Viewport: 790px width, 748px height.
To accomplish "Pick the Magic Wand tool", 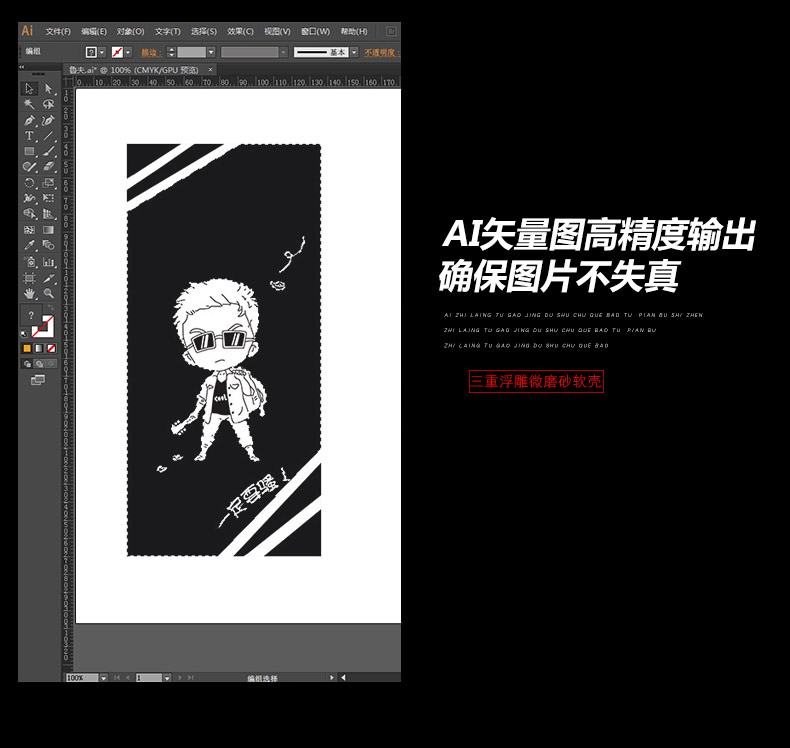I will (x=29, y=104).
